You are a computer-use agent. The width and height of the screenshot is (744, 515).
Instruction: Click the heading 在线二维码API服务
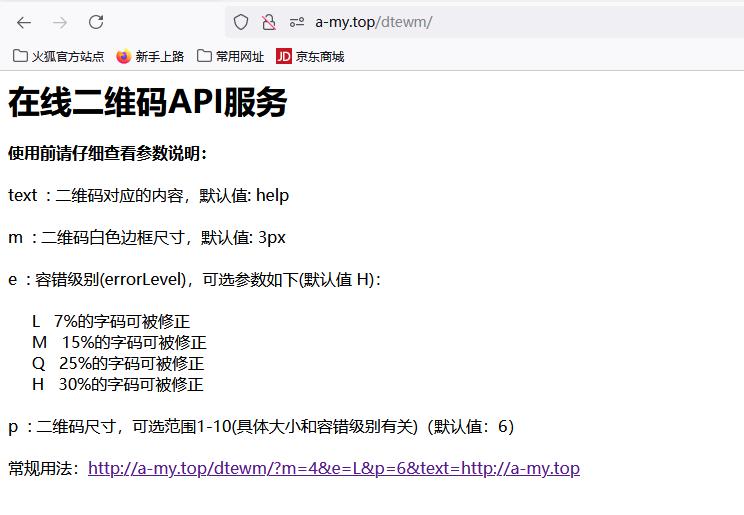pyautogui.click(x=148, y=103)
